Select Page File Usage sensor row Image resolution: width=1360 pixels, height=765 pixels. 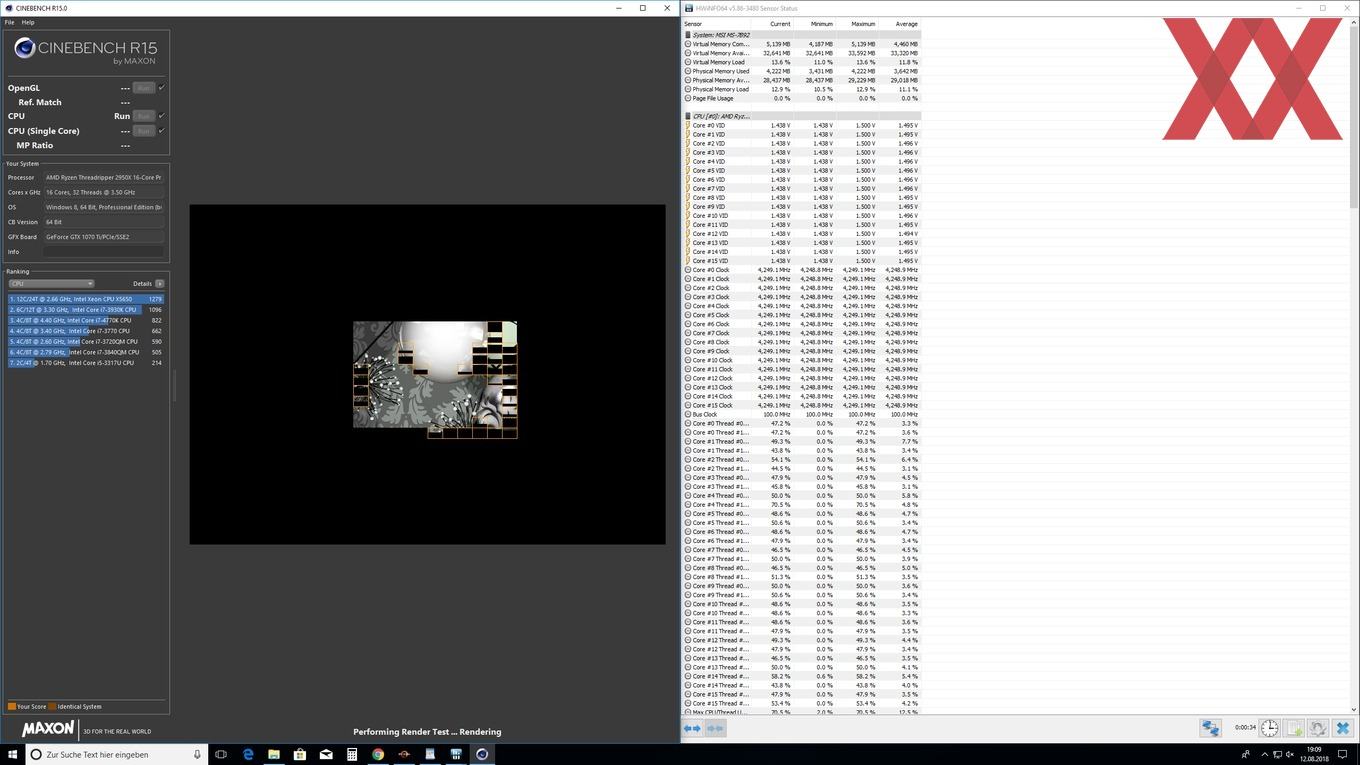click(x=802, y=98)
